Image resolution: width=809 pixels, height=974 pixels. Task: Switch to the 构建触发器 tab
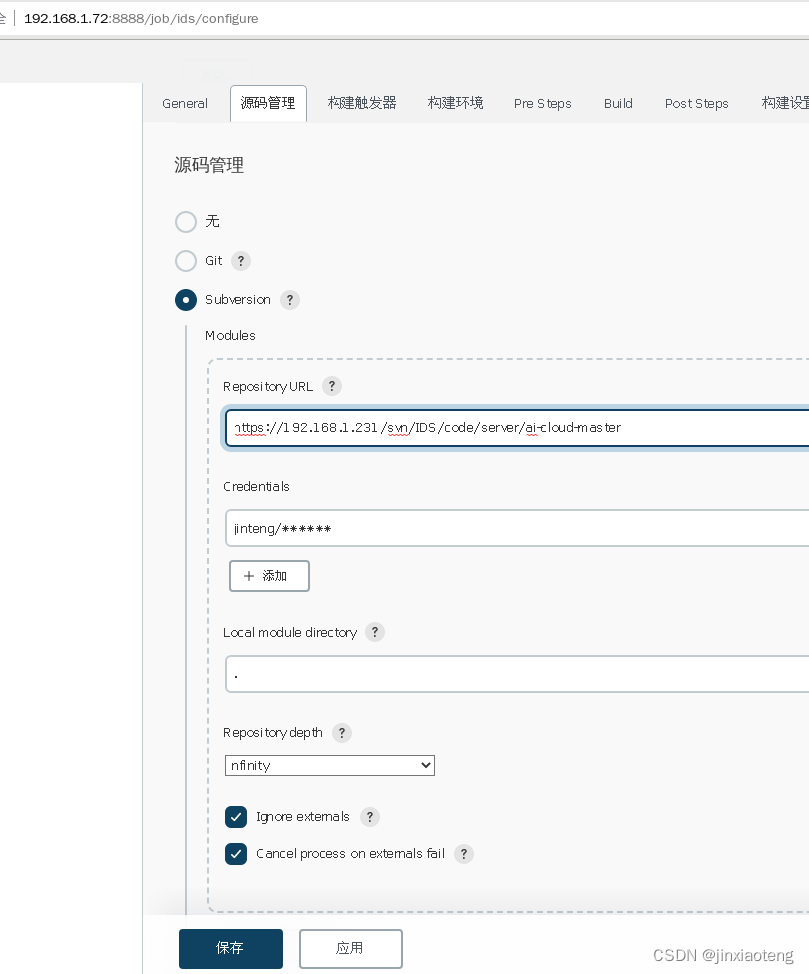[x=362, y=103]
